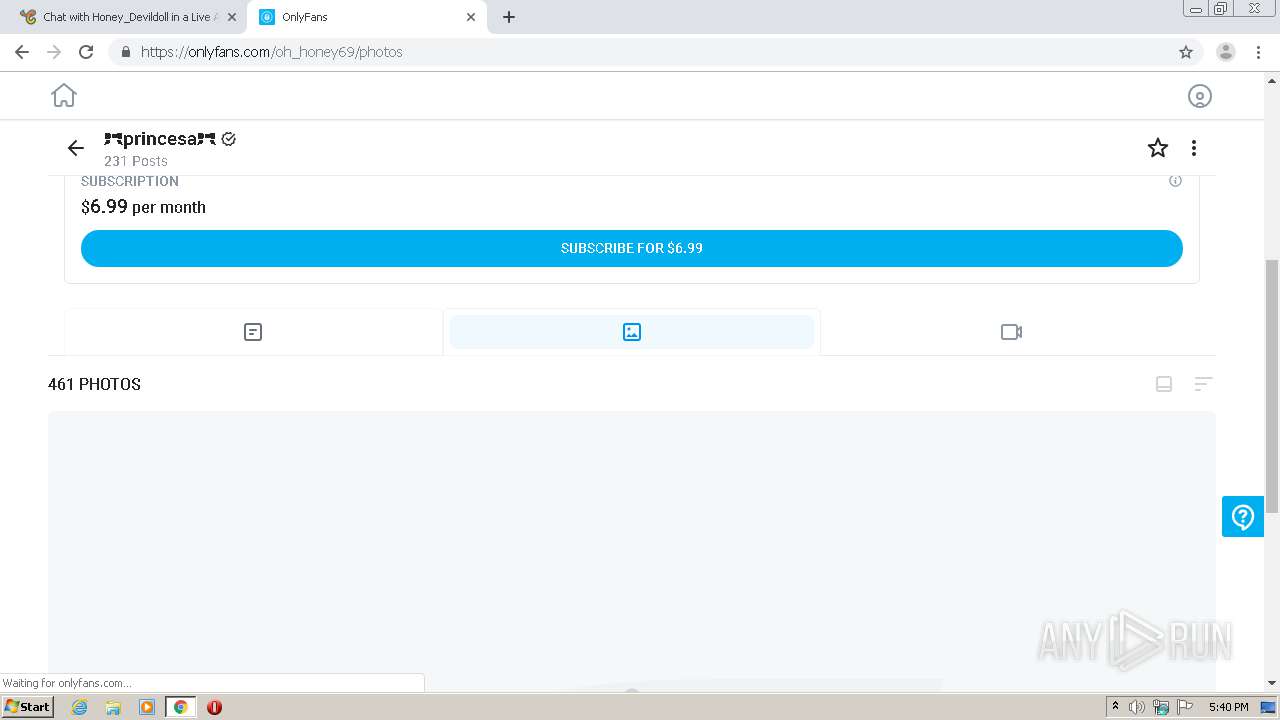
Task: Select the OnlyFans browser tab
Action: [366, 17]
